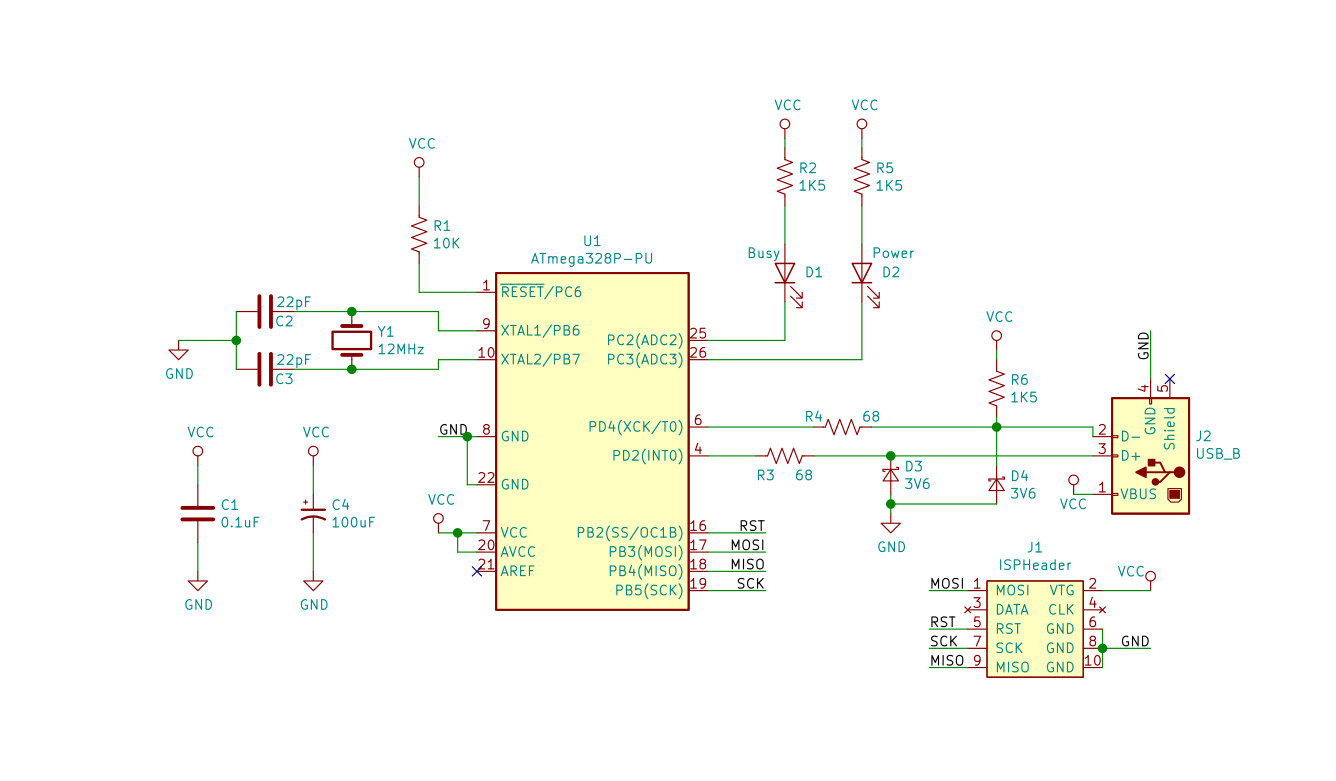Click the PD2(INT0) pin label

tap(648, 456)
